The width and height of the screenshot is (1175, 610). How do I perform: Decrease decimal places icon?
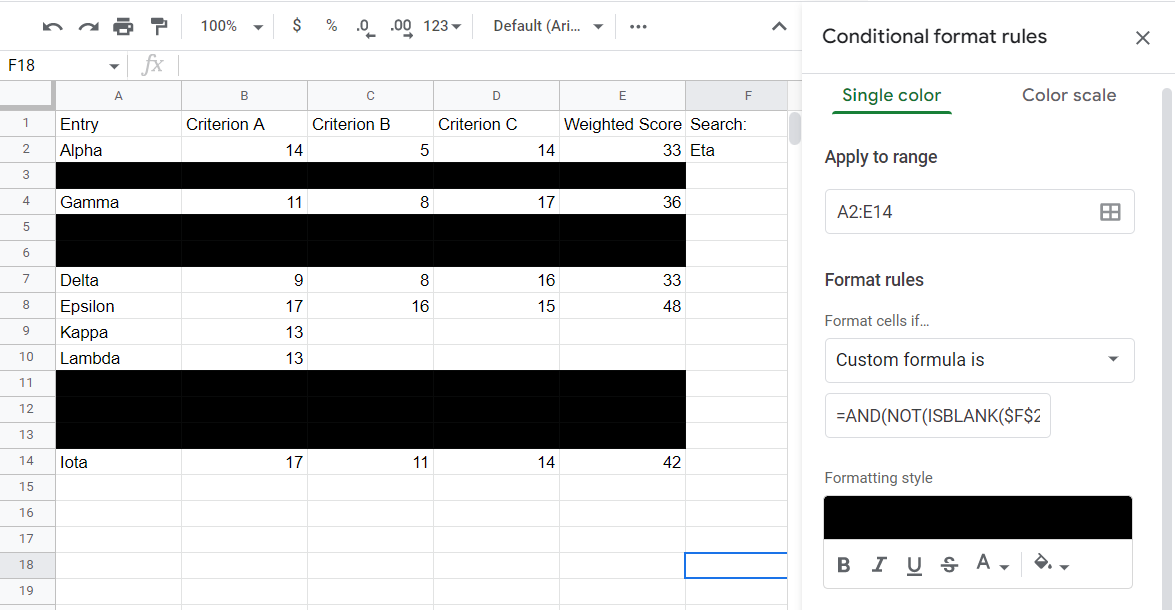364,26
